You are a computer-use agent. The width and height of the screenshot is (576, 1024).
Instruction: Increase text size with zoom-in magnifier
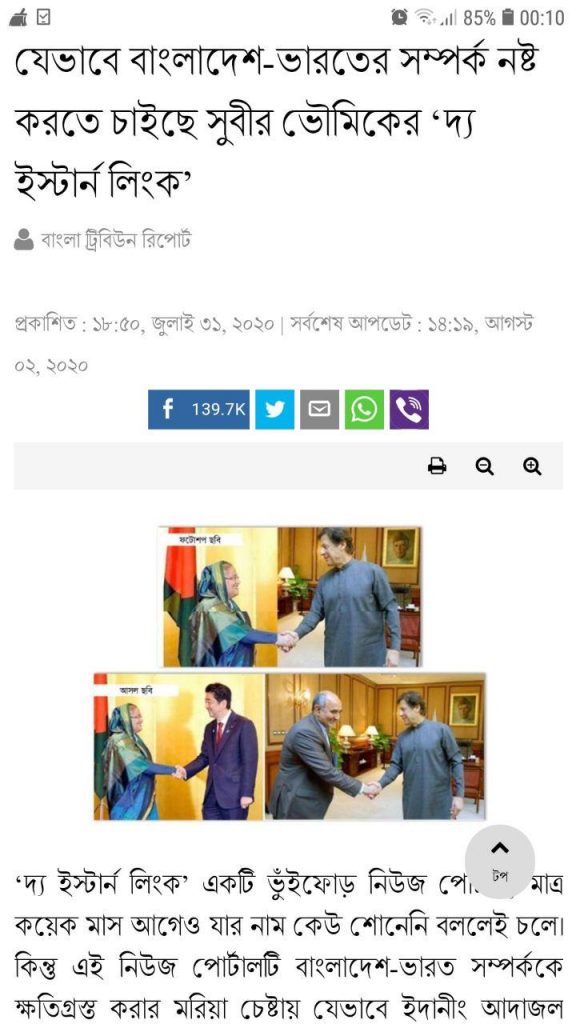532,466
